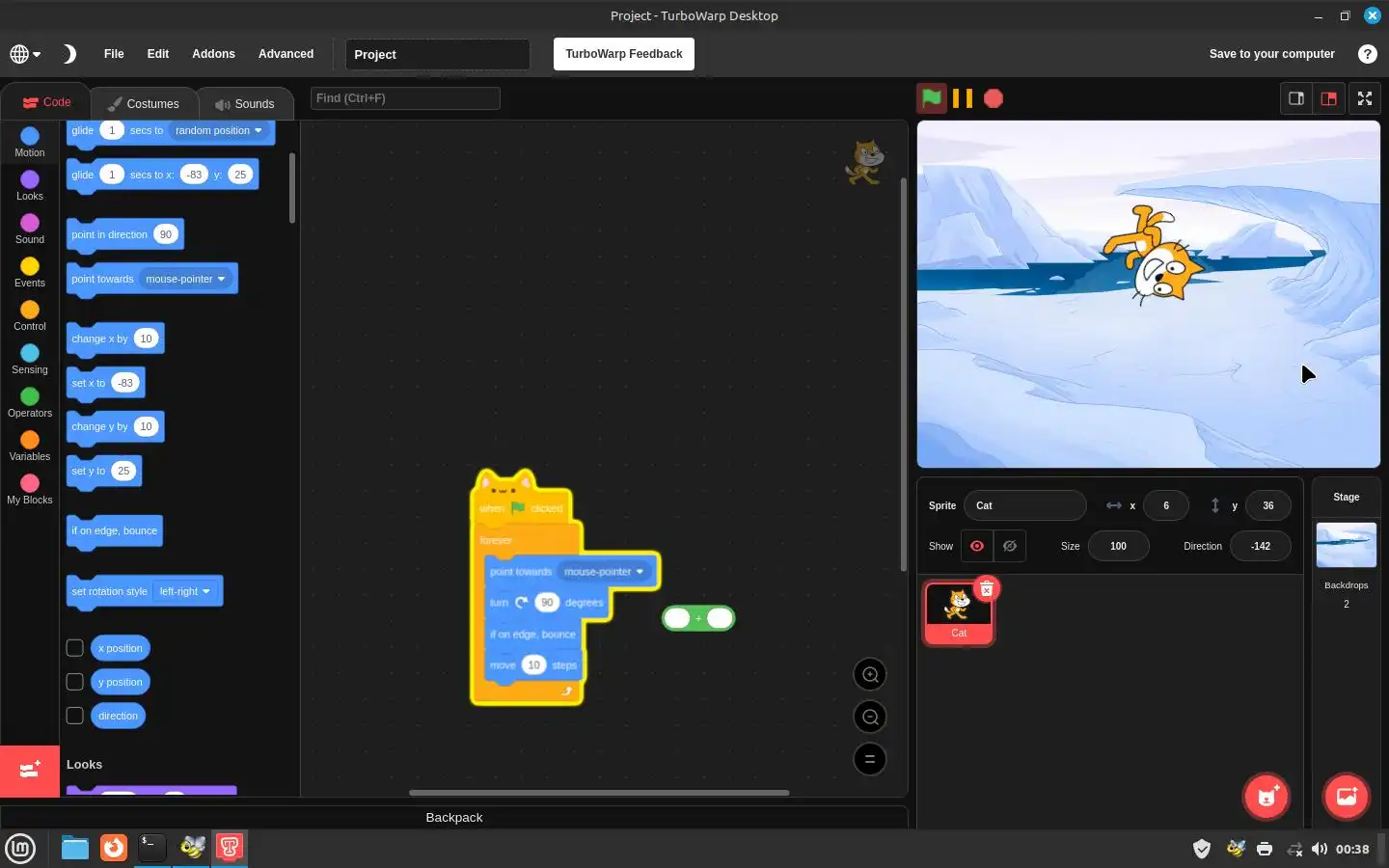
Task: Click the block palette vertical scrollbar
Action: [x=291, y=188]
